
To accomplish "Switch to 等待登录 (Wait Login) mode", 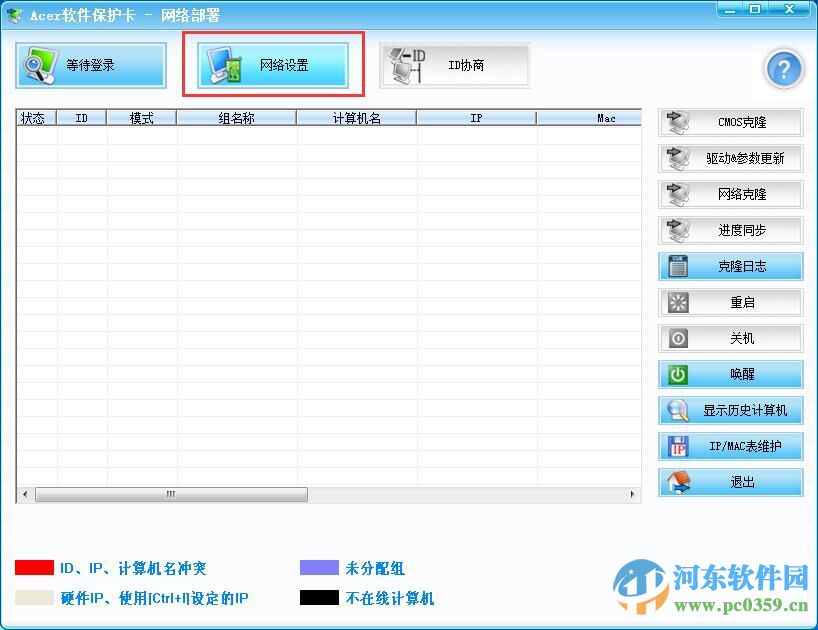I will coord(91,63).
